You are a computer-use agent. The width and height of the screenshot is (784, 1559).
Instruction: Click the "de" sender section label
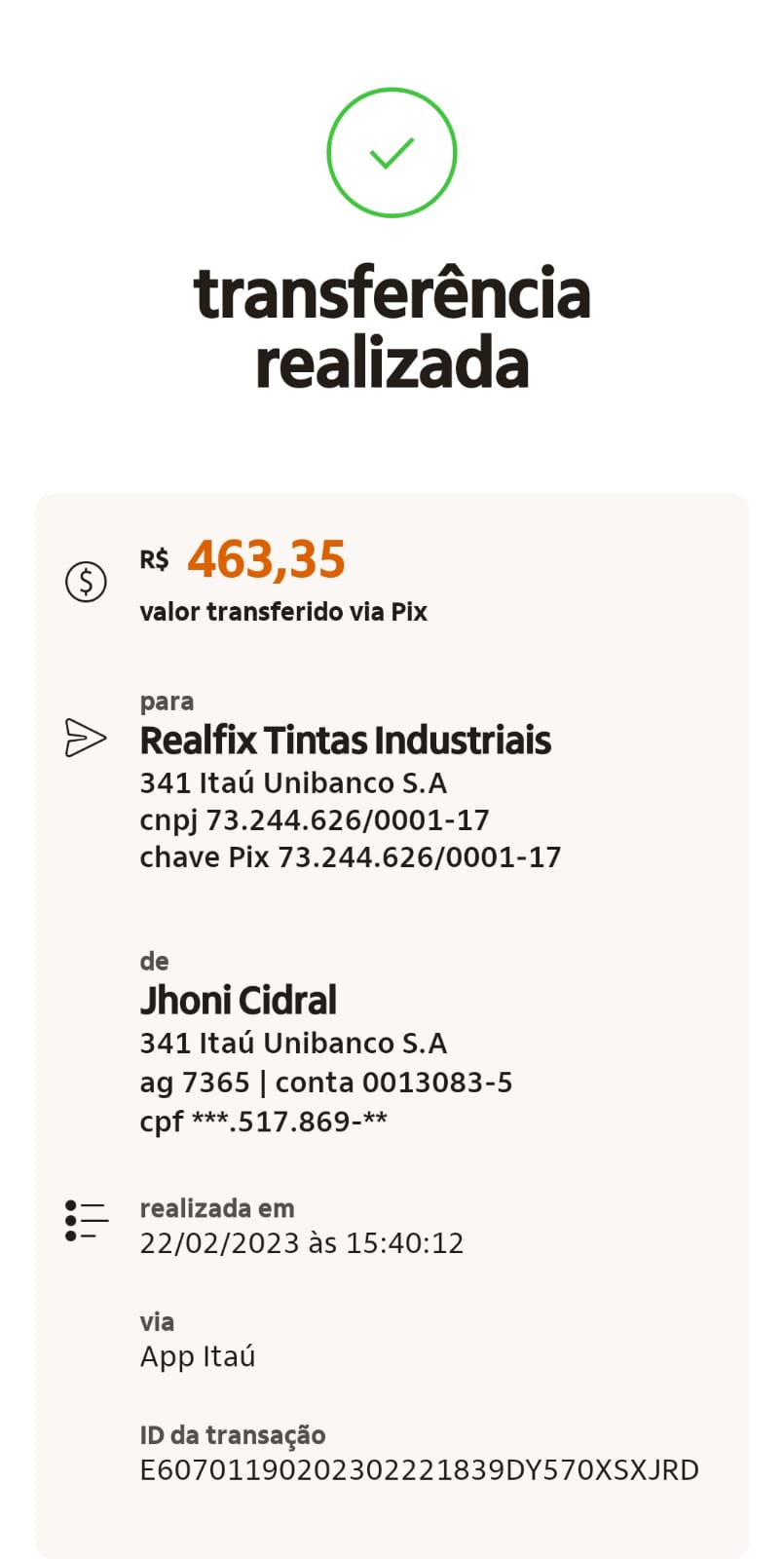click(154, 962)
